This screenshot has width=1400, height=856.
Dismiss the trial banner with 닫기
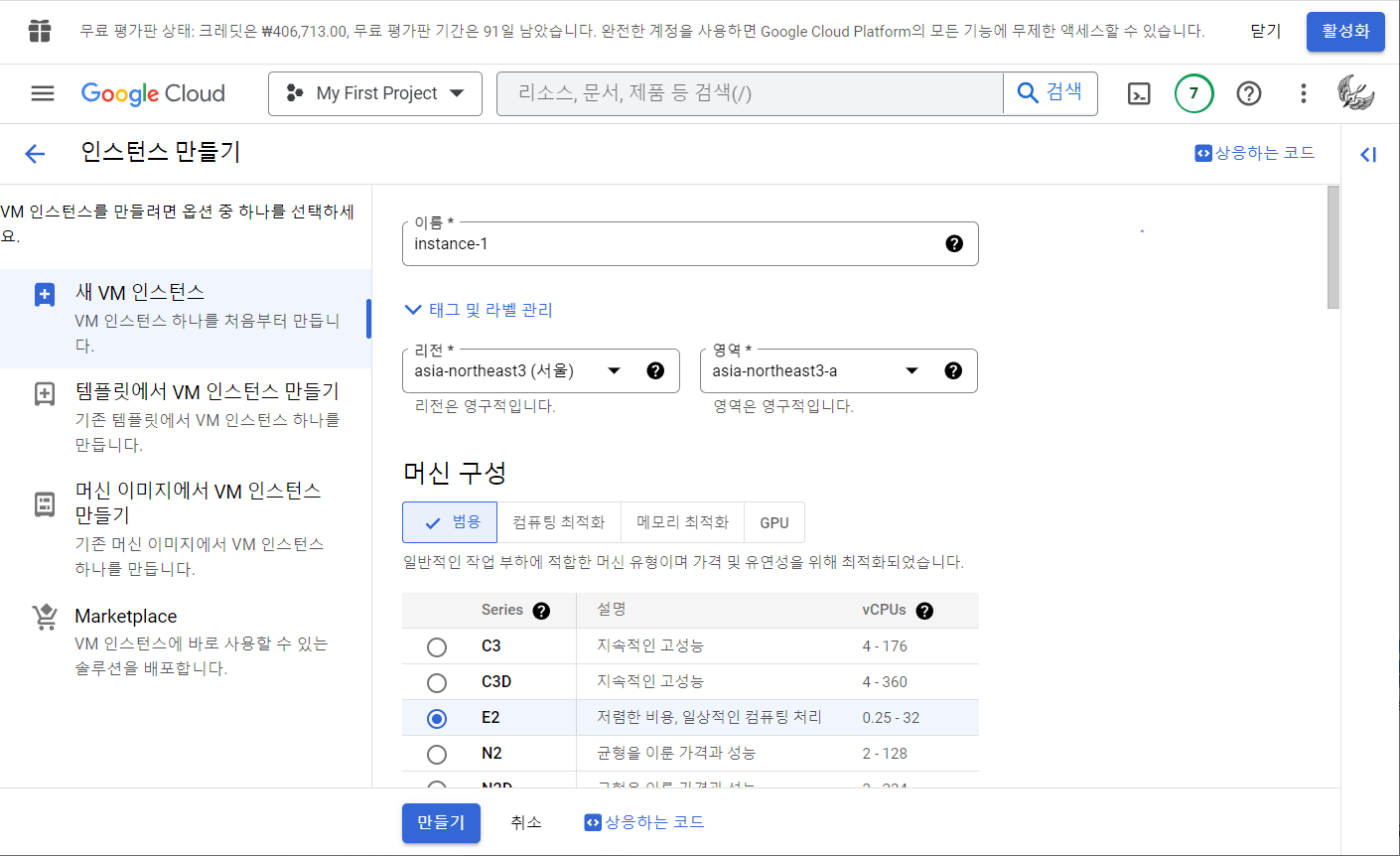[x=1266, y=32]
